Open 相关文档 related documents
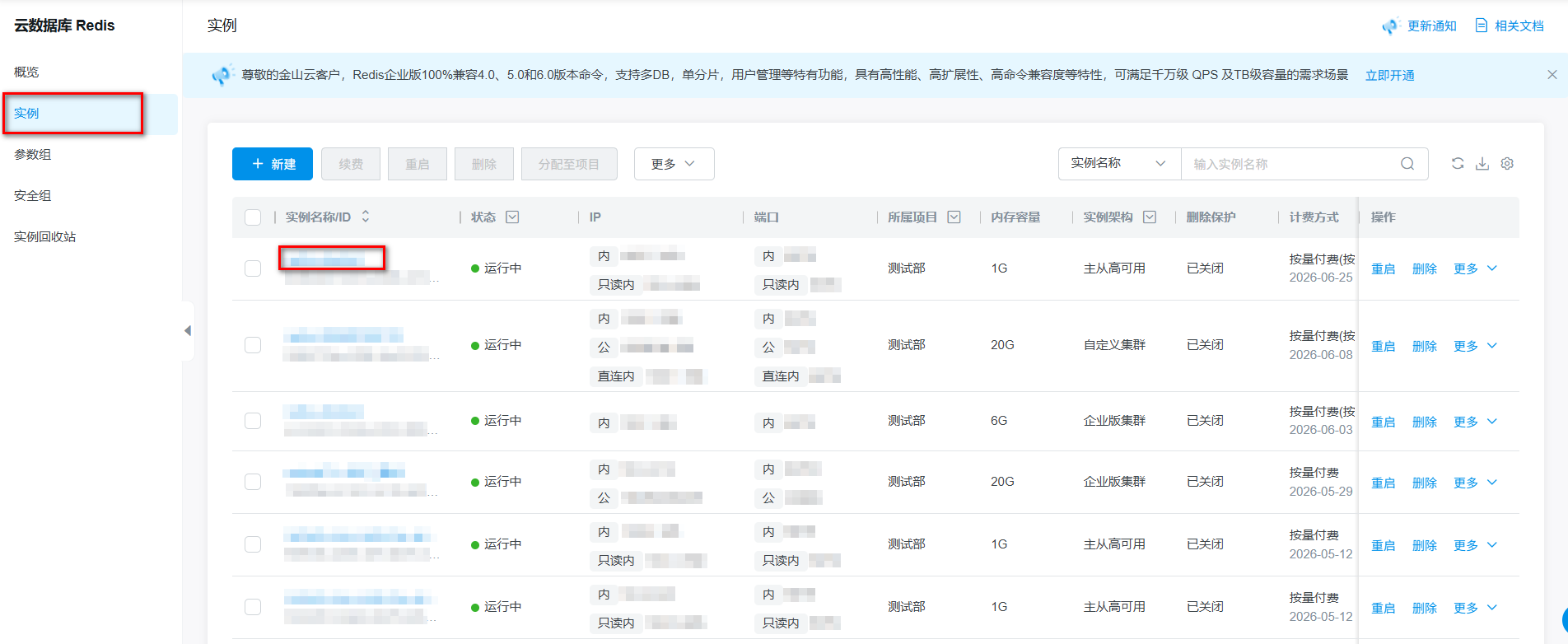The width and height of the screenshot is (1568, 644). (1510, 26)
